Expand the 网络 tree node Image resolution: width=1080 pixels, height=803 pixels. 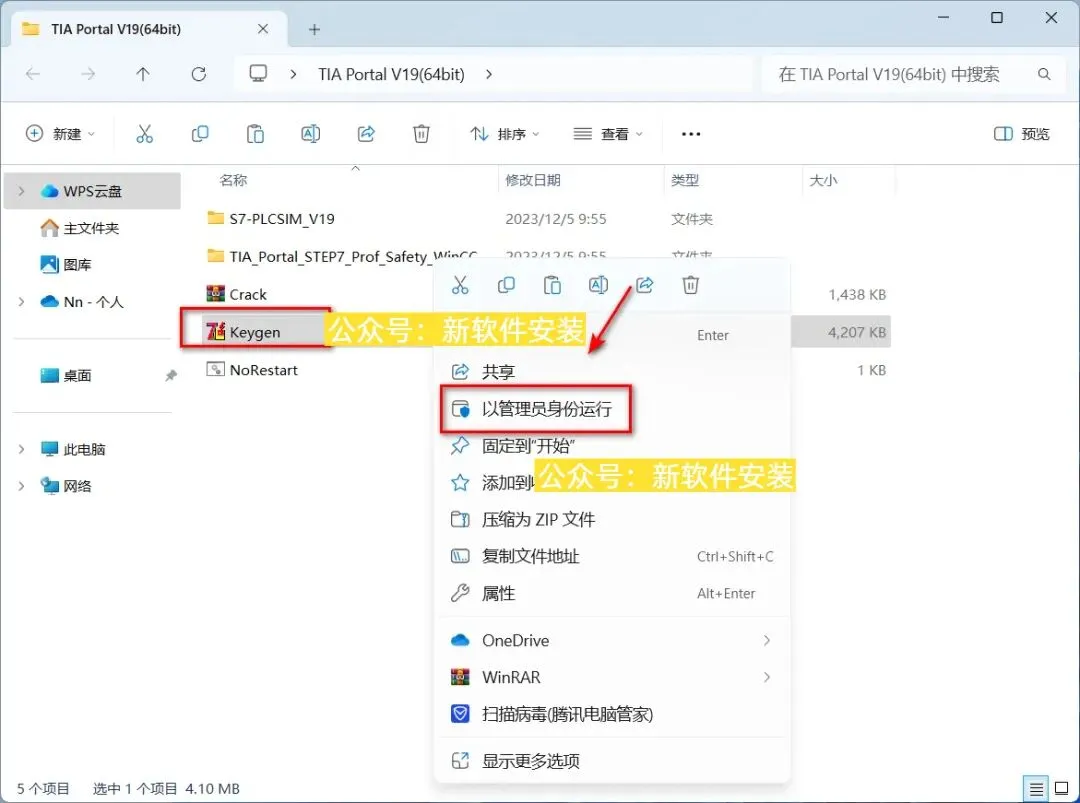pos(21,486)
